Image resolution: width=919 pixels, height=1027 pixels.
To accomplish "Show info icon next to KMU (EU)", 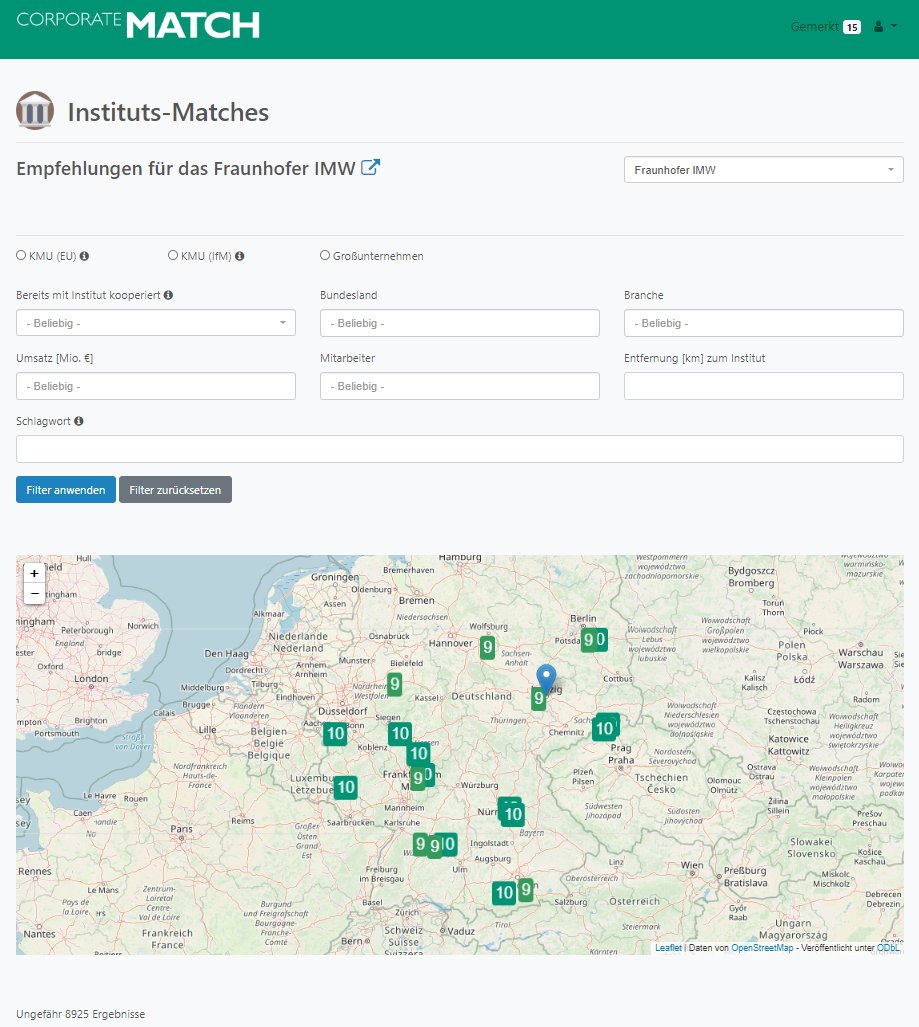I will click(84, 256).
